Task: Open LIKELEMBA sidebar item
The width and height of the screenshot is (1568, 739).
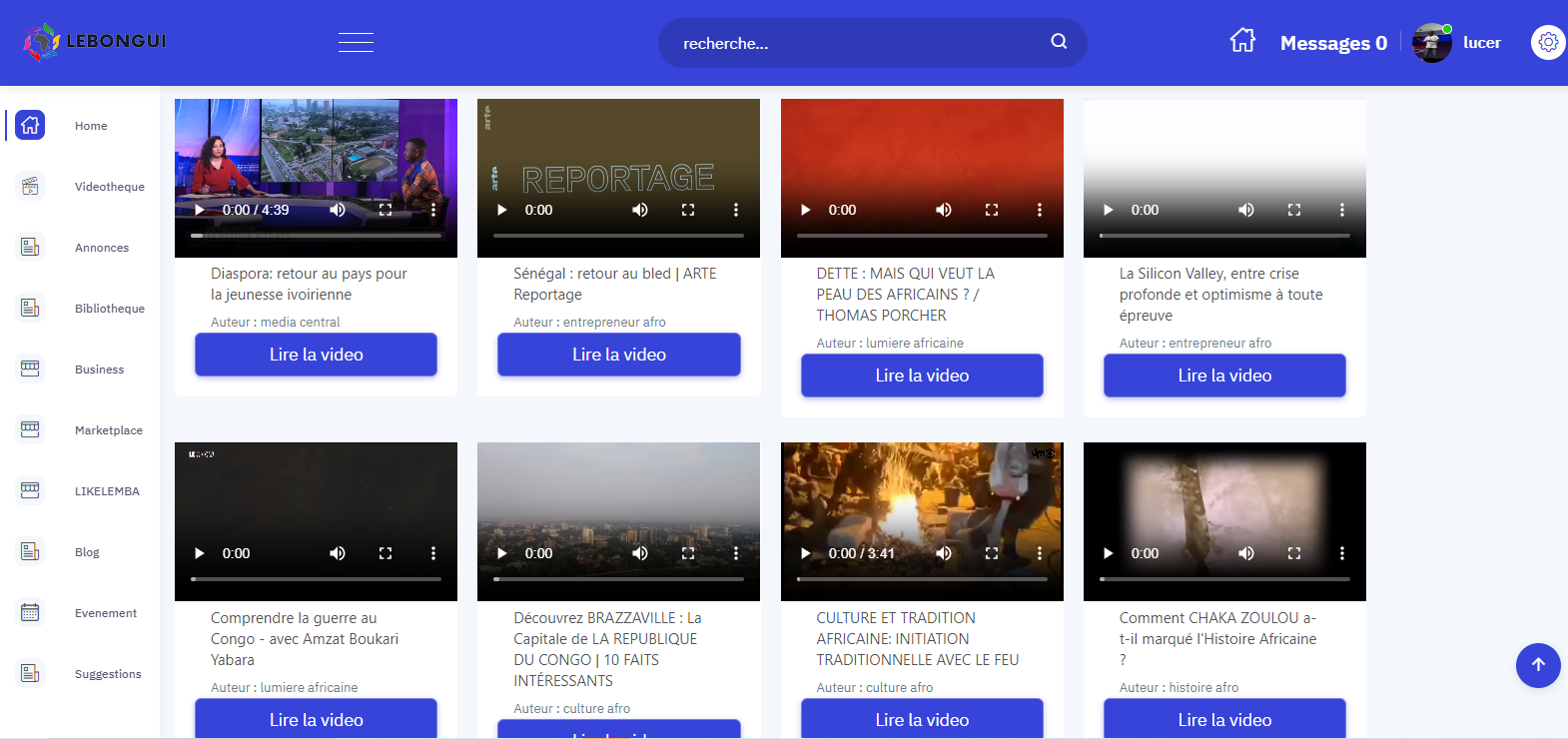Action: click(107, 491)
